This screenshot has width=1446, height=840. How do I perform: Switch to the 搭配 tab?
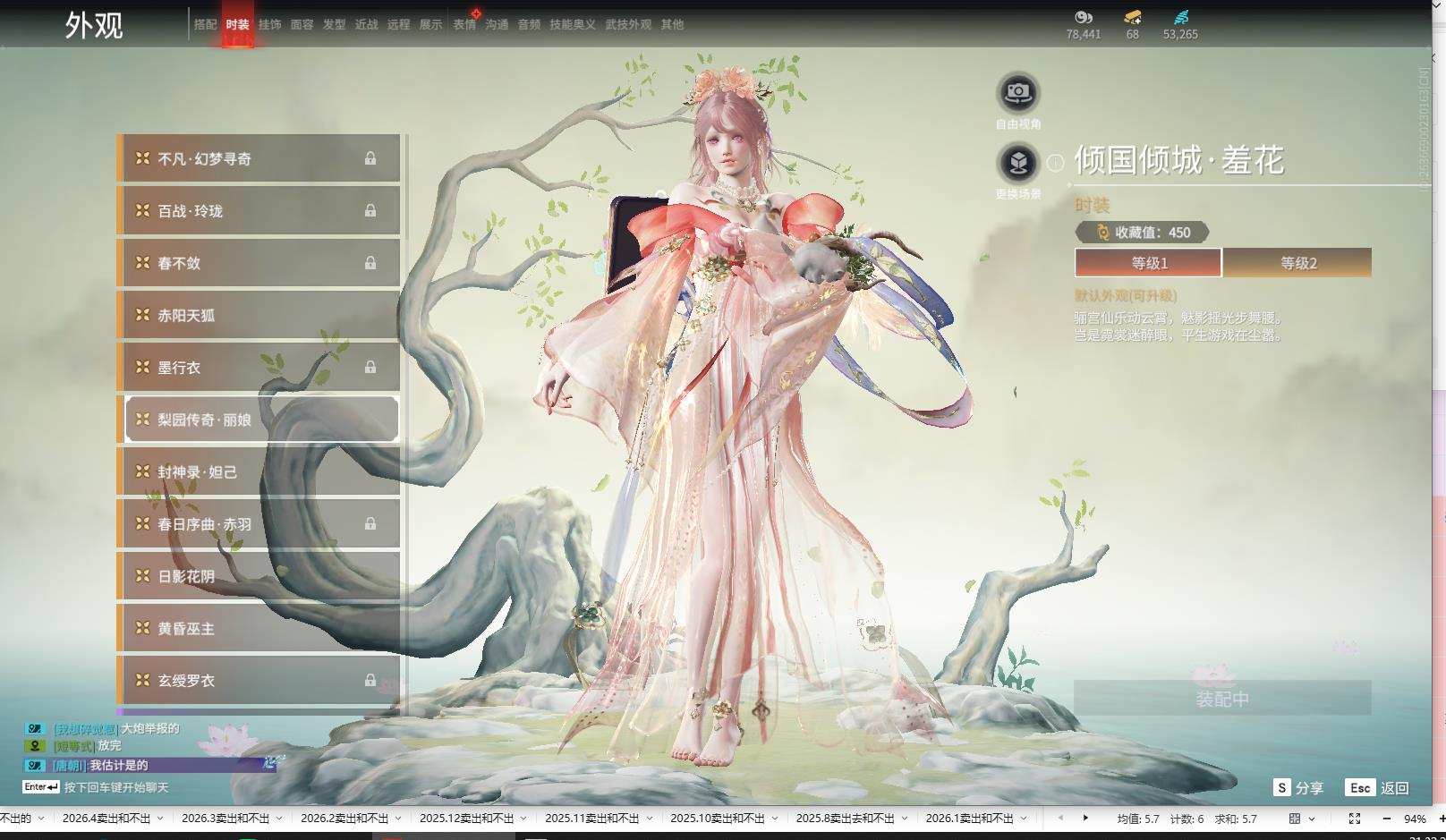[206, 25]
